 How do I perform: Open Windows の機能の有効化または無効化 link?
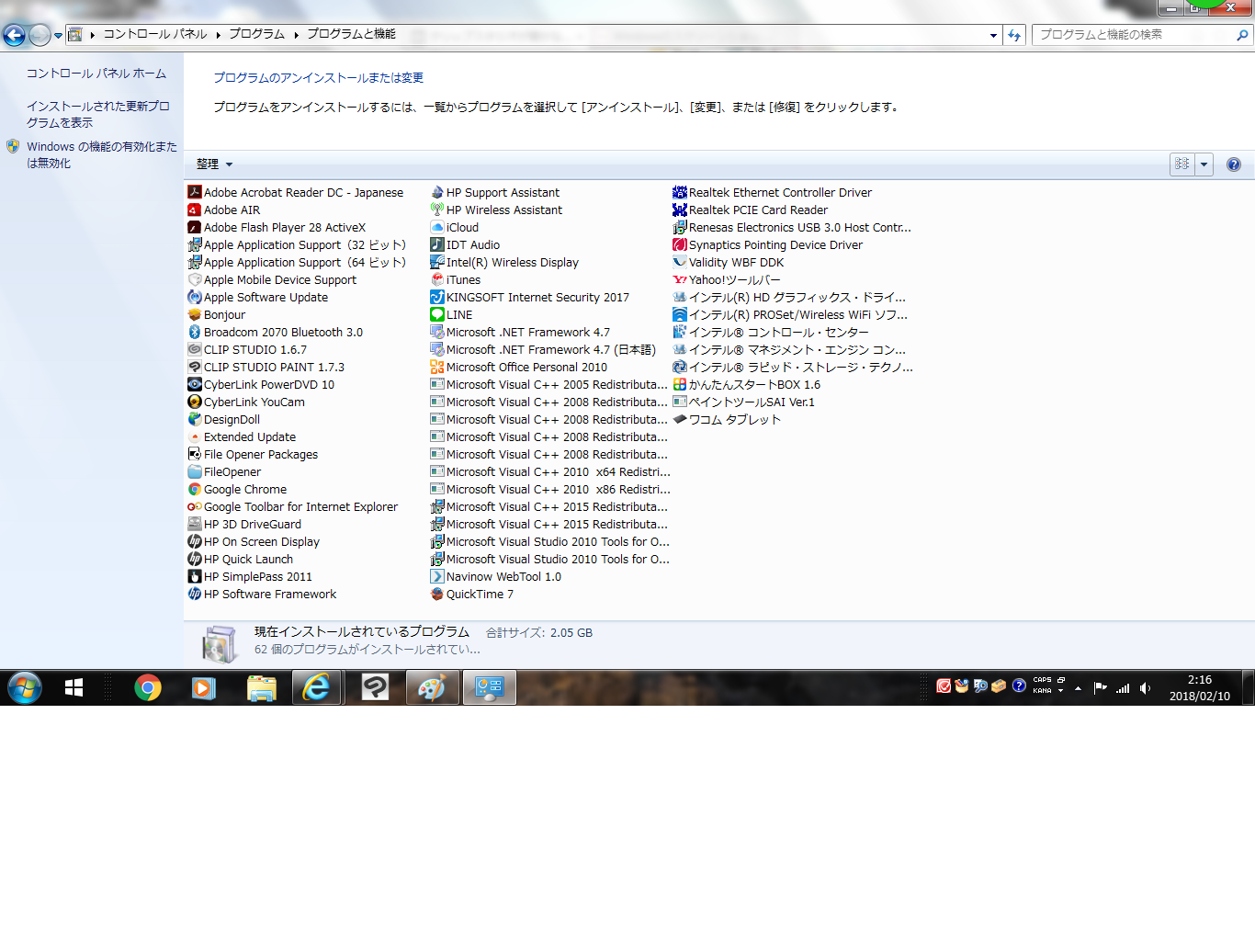click(102, 154)
